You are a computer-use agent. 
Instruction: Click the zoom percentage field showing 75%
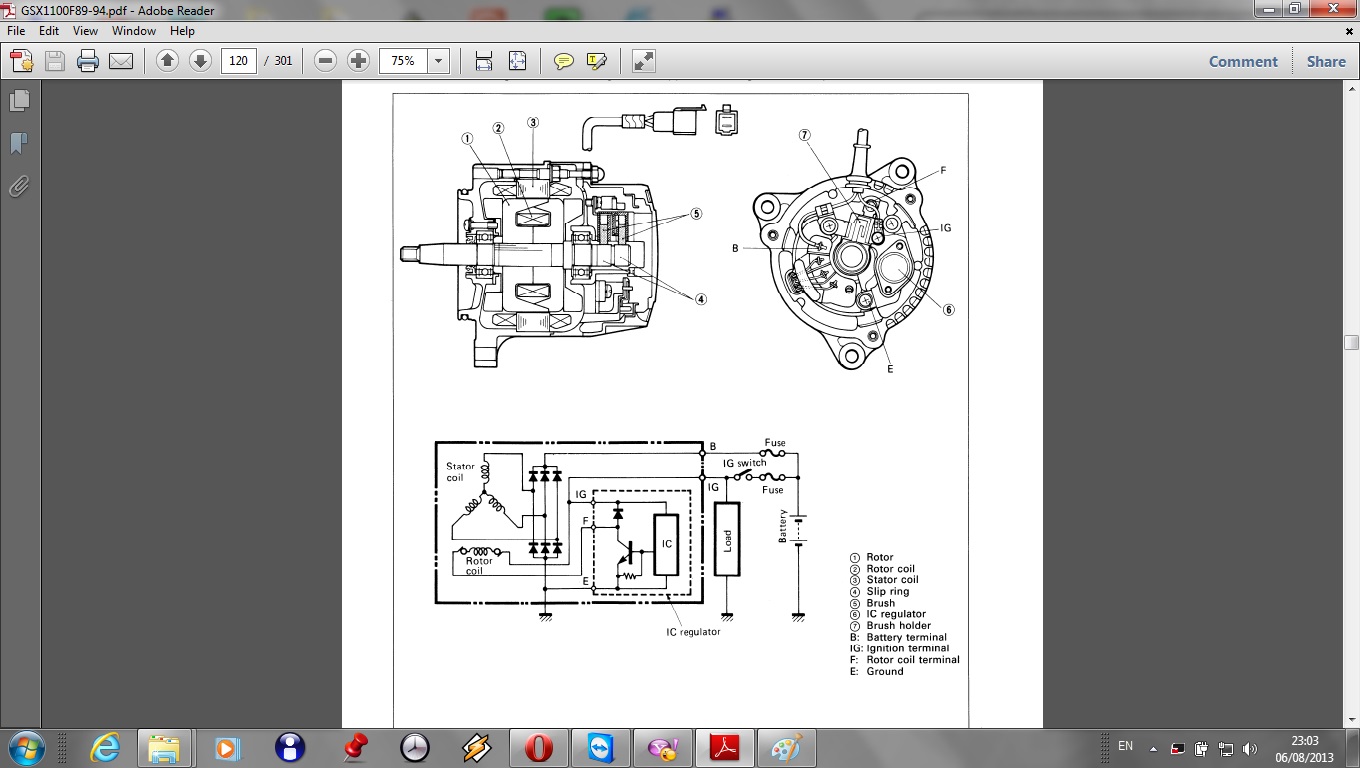pyautogui.click(x=403, y=61)
